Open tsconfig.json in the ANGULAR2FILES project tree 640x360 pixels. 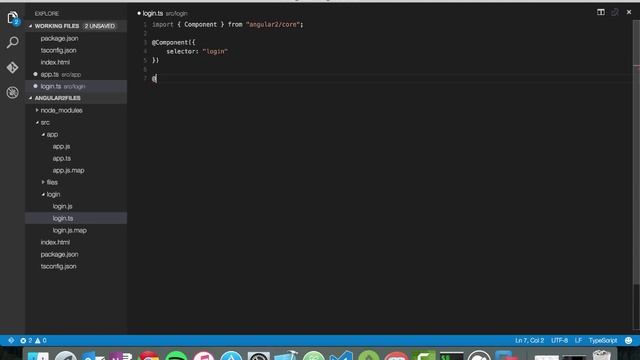point(58,266)
